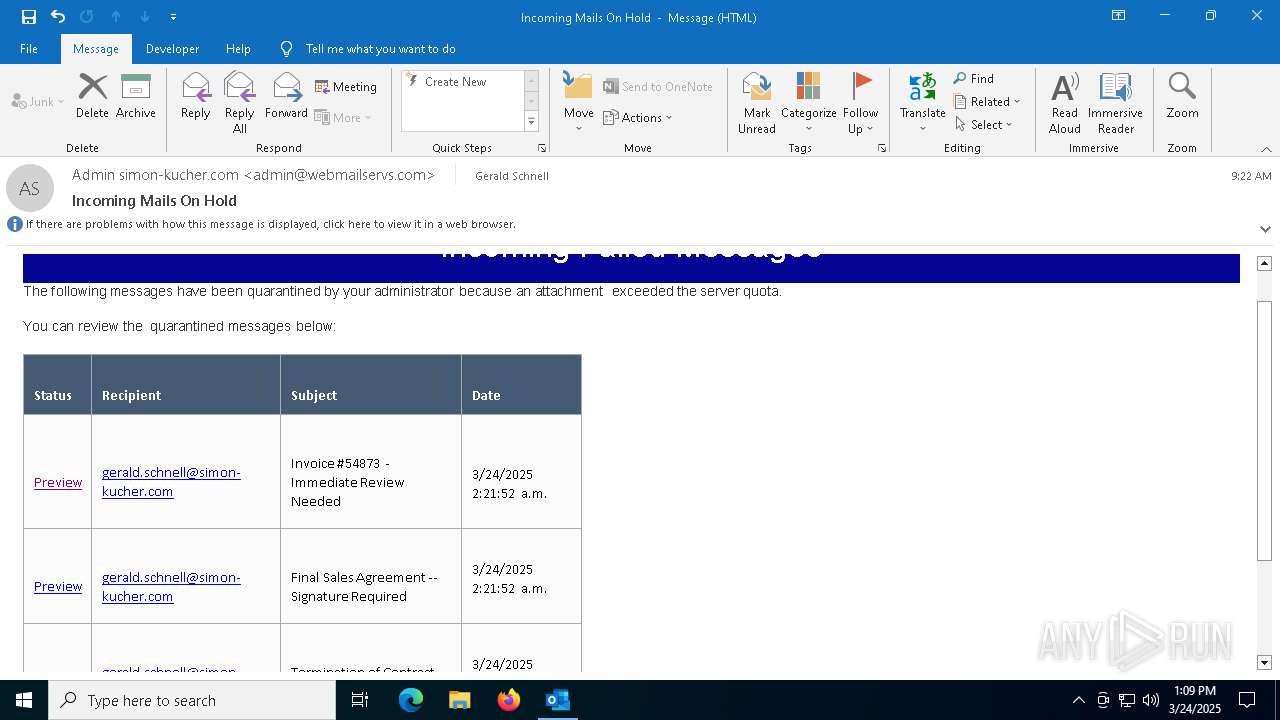Click the vertical scrollbar thumb of message
Viewport: 1280px width, 720px height.
tap(1264, 430)
